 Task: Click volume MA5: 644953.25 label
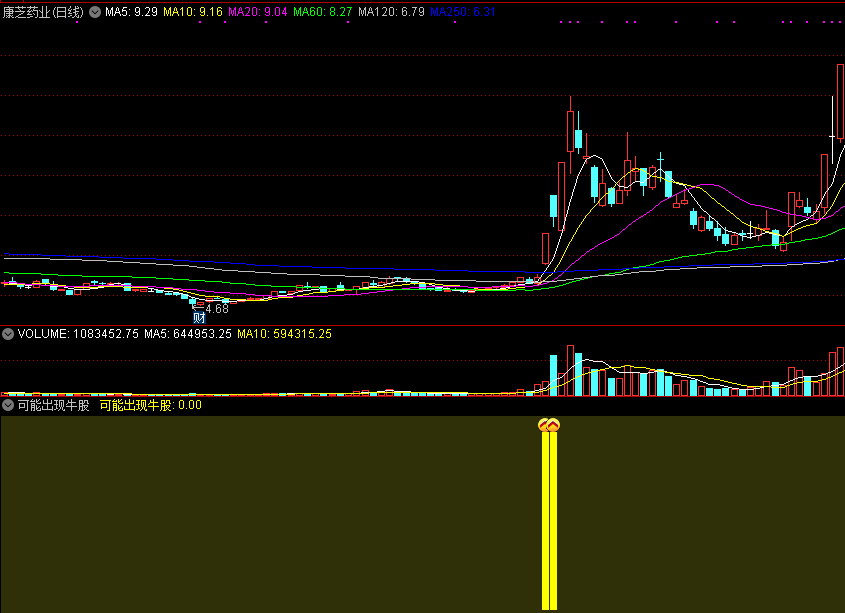point(188,334)
